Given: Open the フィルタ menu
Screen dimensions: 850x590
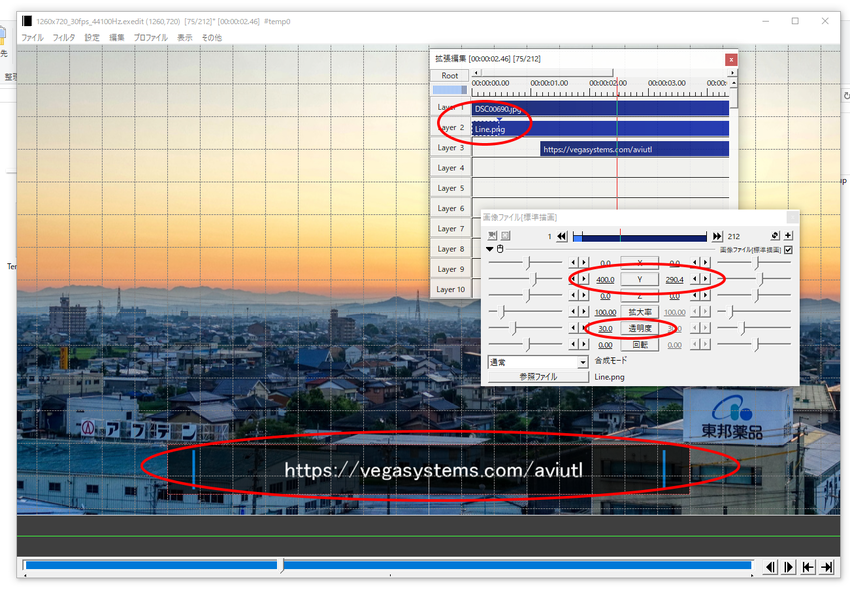Looking at the screenshot, I should pos(64,37).
